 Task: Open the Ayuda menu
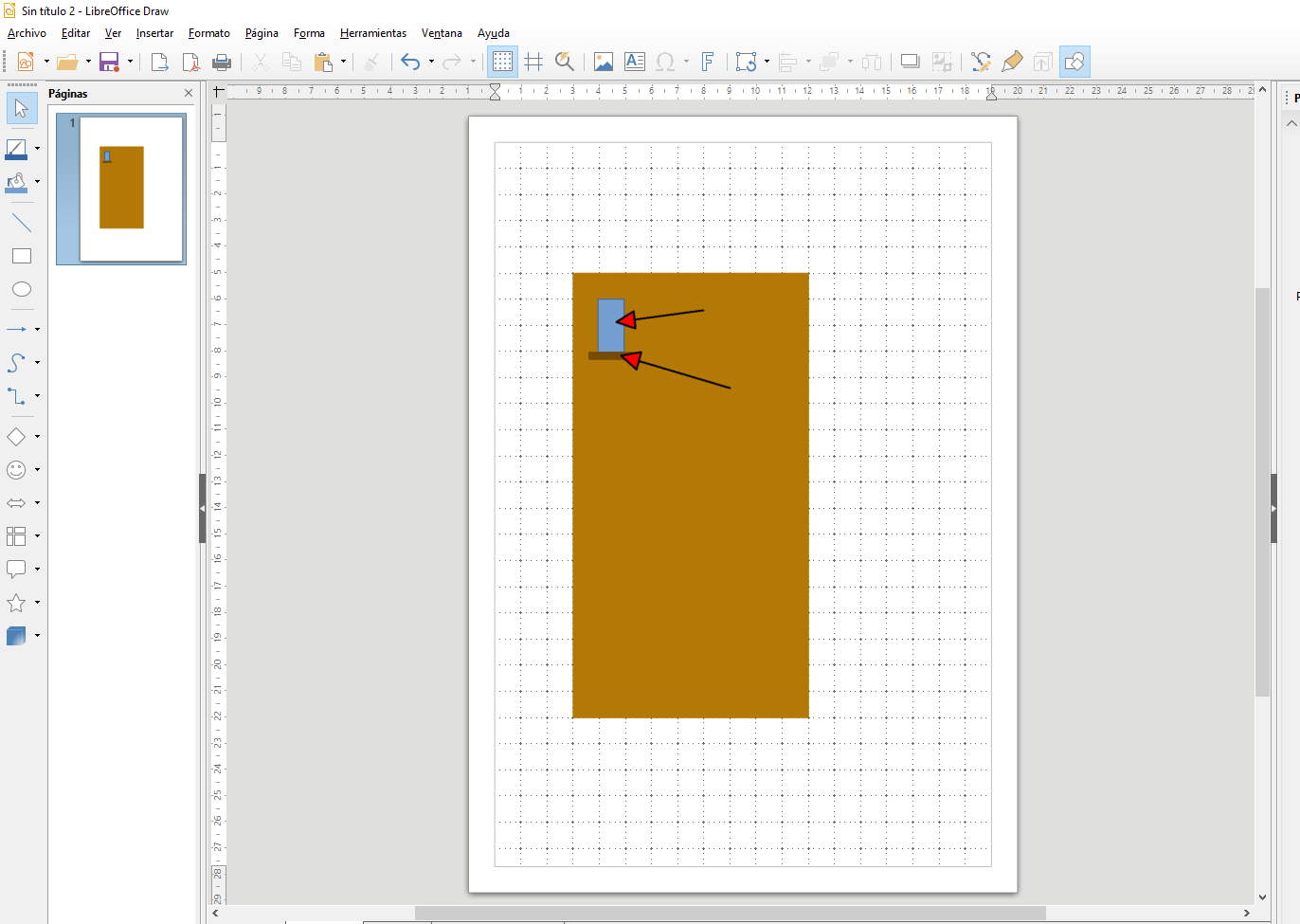[494, 33]
